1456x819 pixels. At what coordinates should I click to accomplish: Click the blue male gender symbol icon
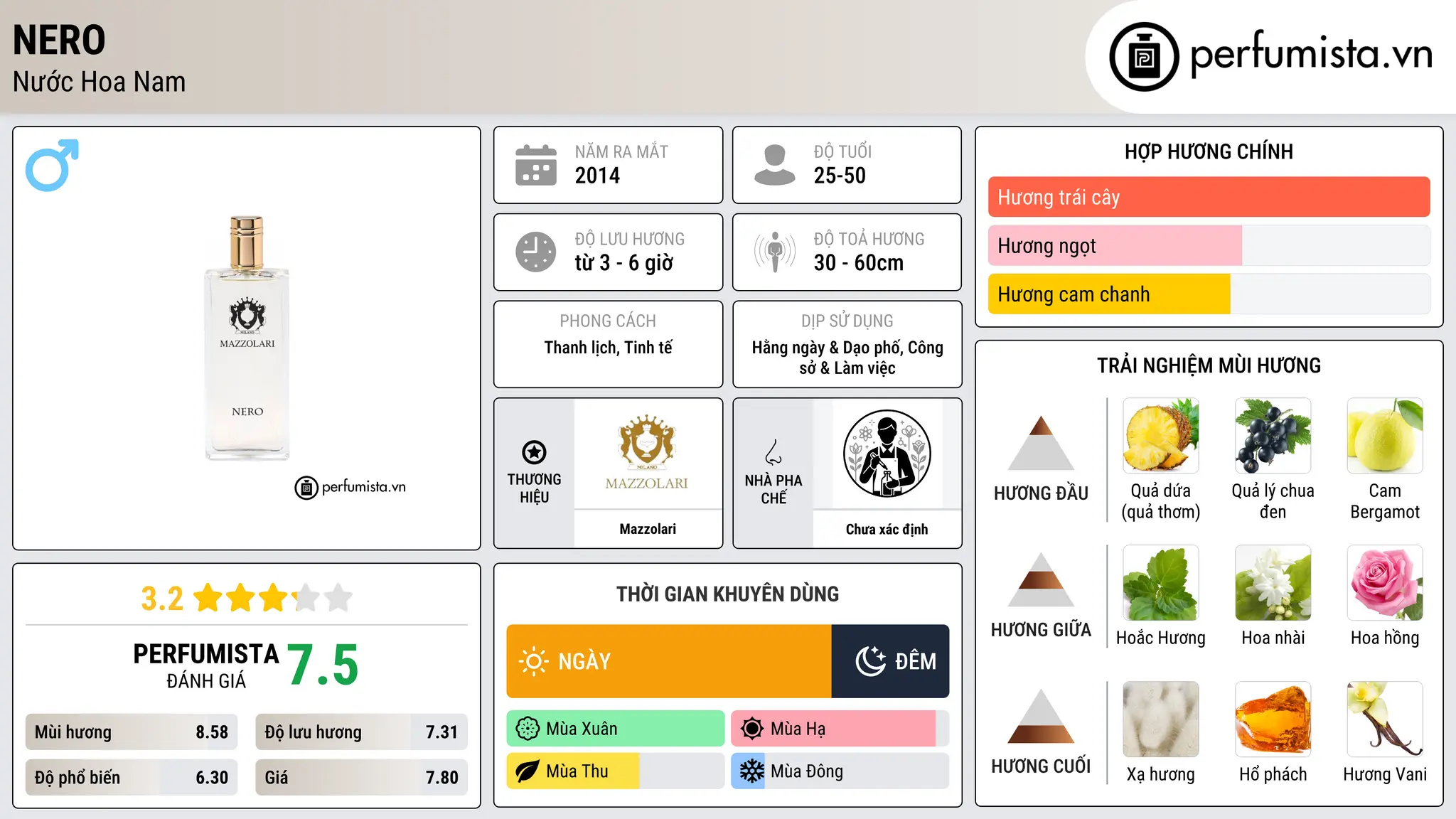tap(52, 165)
